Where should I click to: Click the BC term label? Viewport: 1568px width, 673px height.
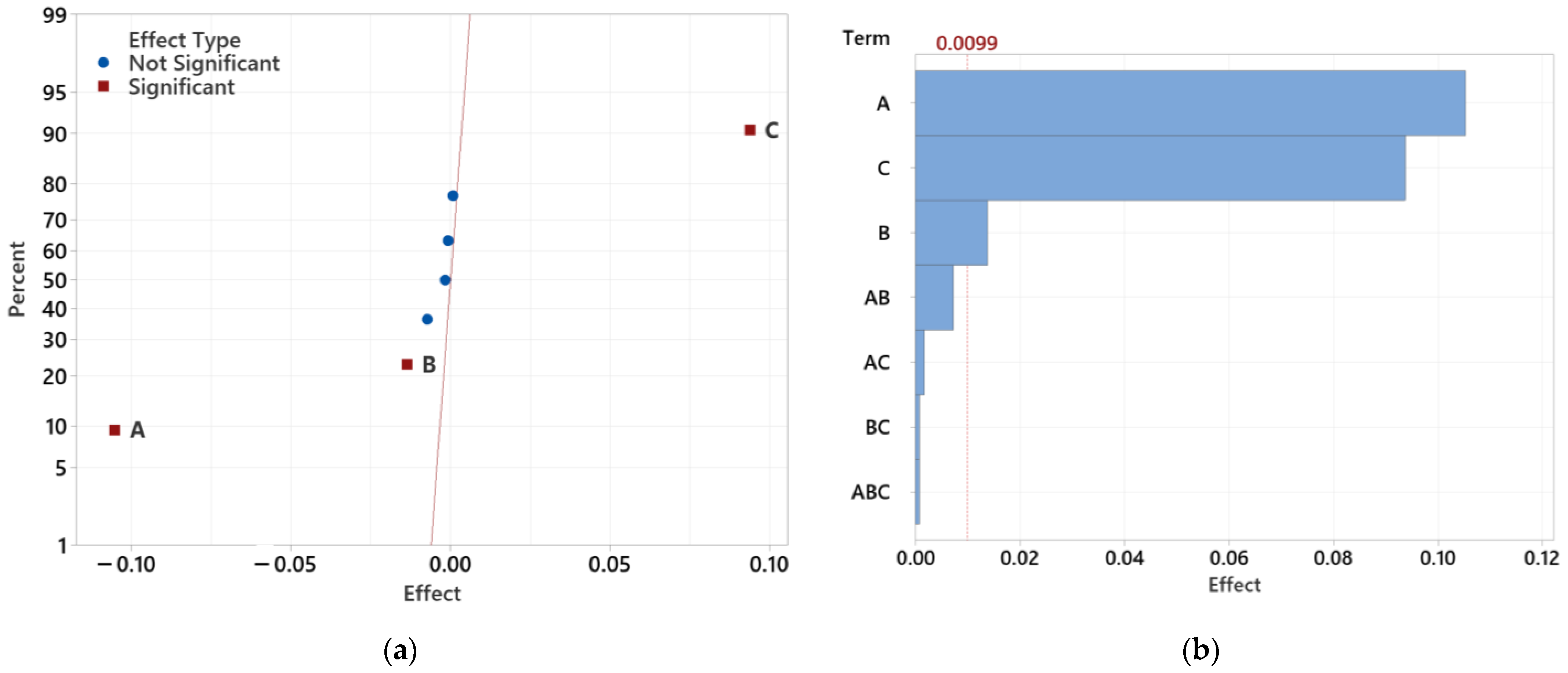coord(877,428)
